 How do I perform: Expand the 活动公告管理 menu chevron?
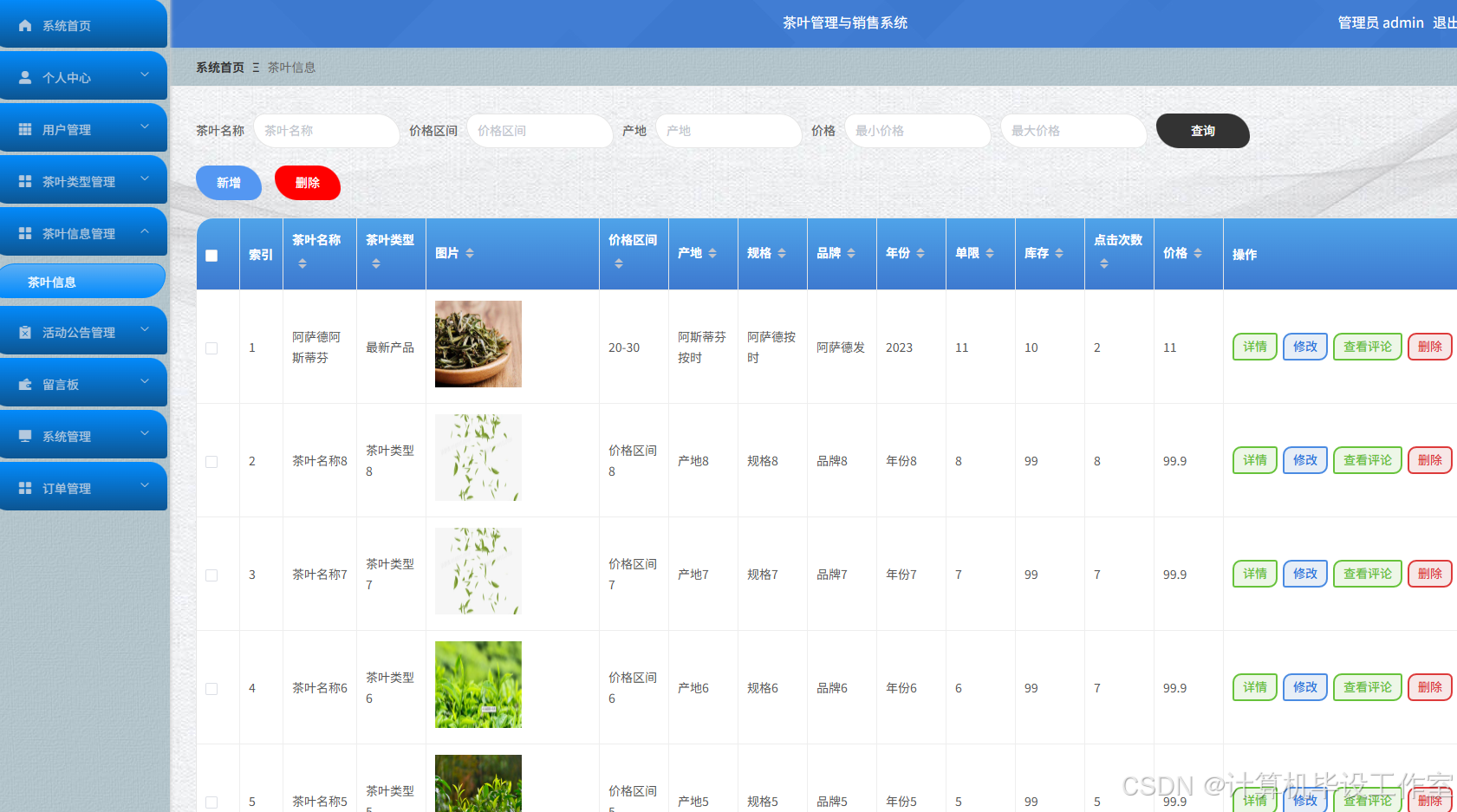pyautogui.click(x=145, y=329)
